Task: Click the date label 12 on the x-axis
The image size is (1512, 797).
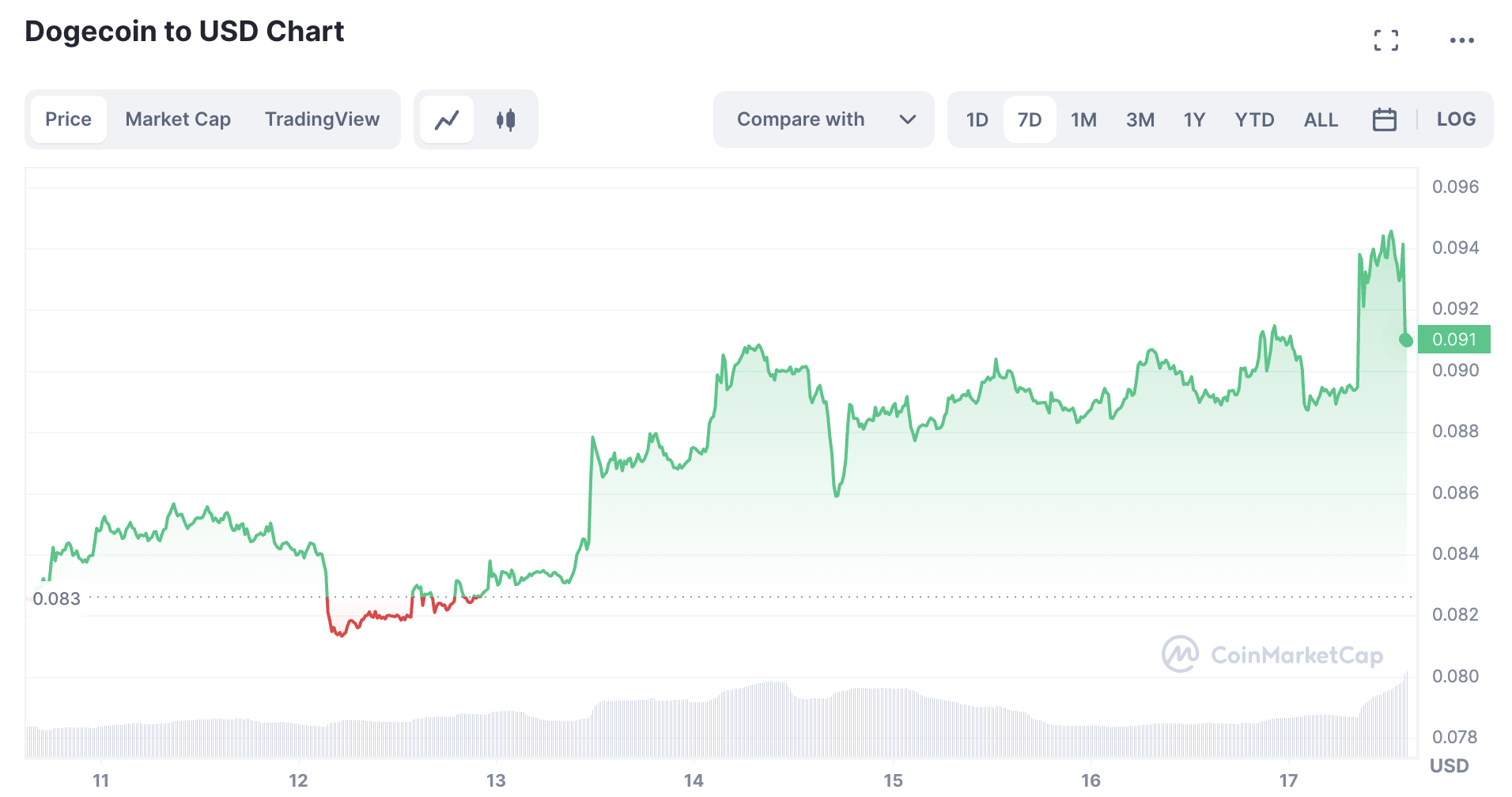Action: (298, 780)
